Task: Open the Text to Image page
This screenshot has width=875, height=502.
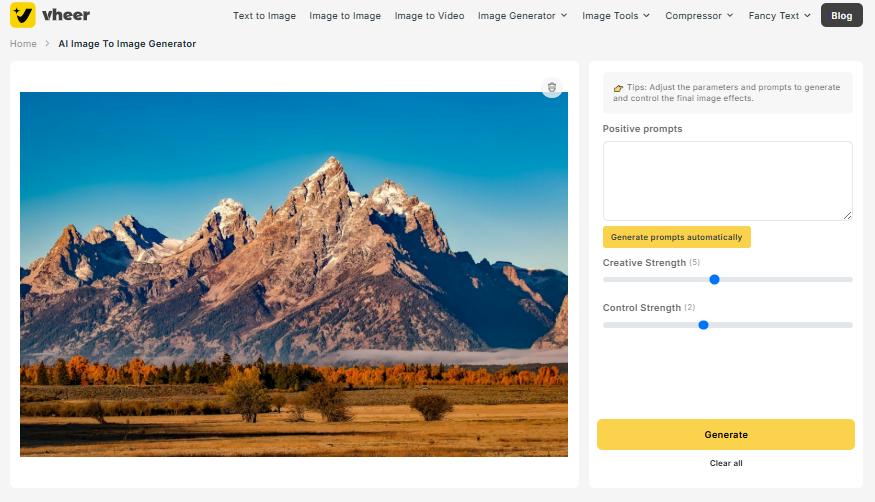Action: tap(265, 16)
